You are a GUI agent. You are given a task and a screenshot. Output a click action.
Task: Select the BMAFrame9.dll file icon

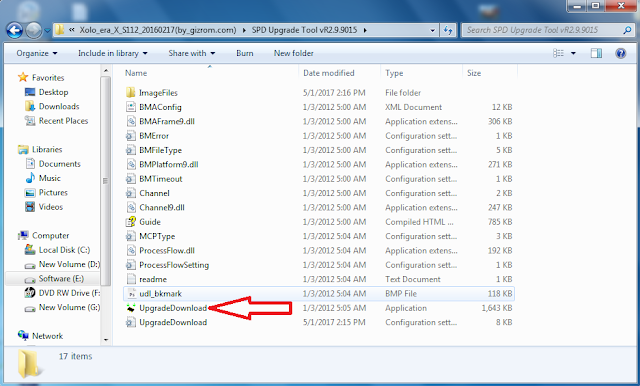pos(131,121)
